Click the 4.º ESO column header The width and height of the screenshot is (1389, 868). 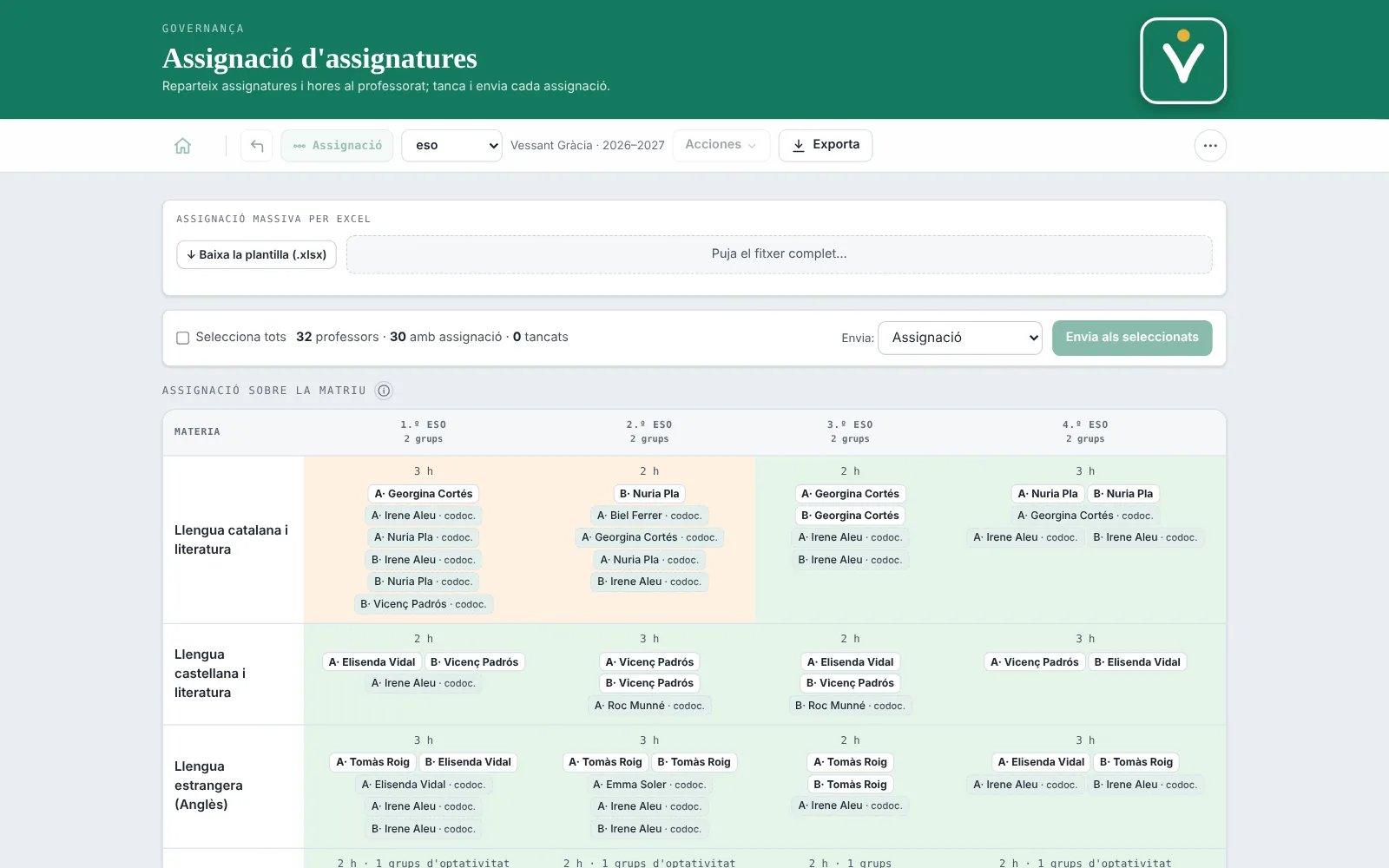pyautogui.click(x=1085, y=431)
